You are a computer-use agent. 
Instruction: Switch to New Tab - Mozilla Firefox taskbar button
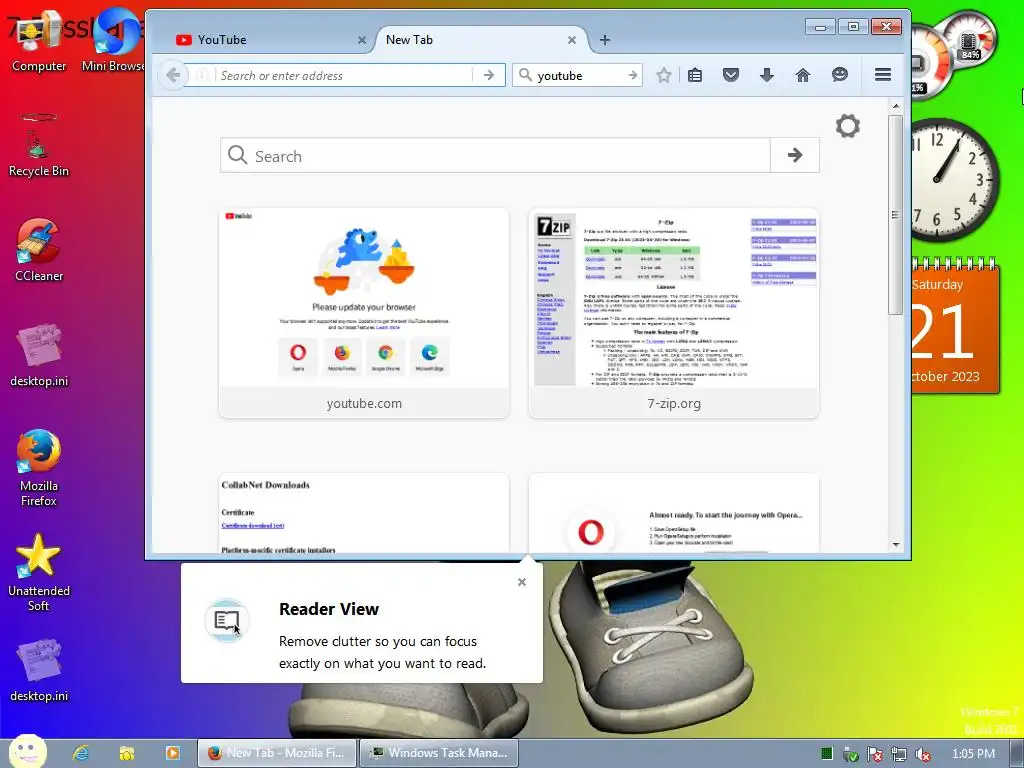click(x=277, y=753)
